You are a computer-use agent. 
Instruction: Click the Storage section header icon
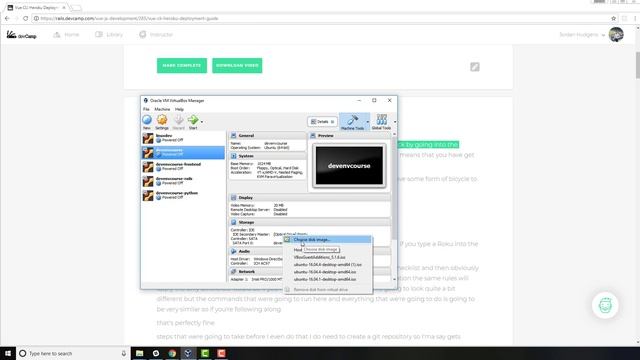click(233, 222)
